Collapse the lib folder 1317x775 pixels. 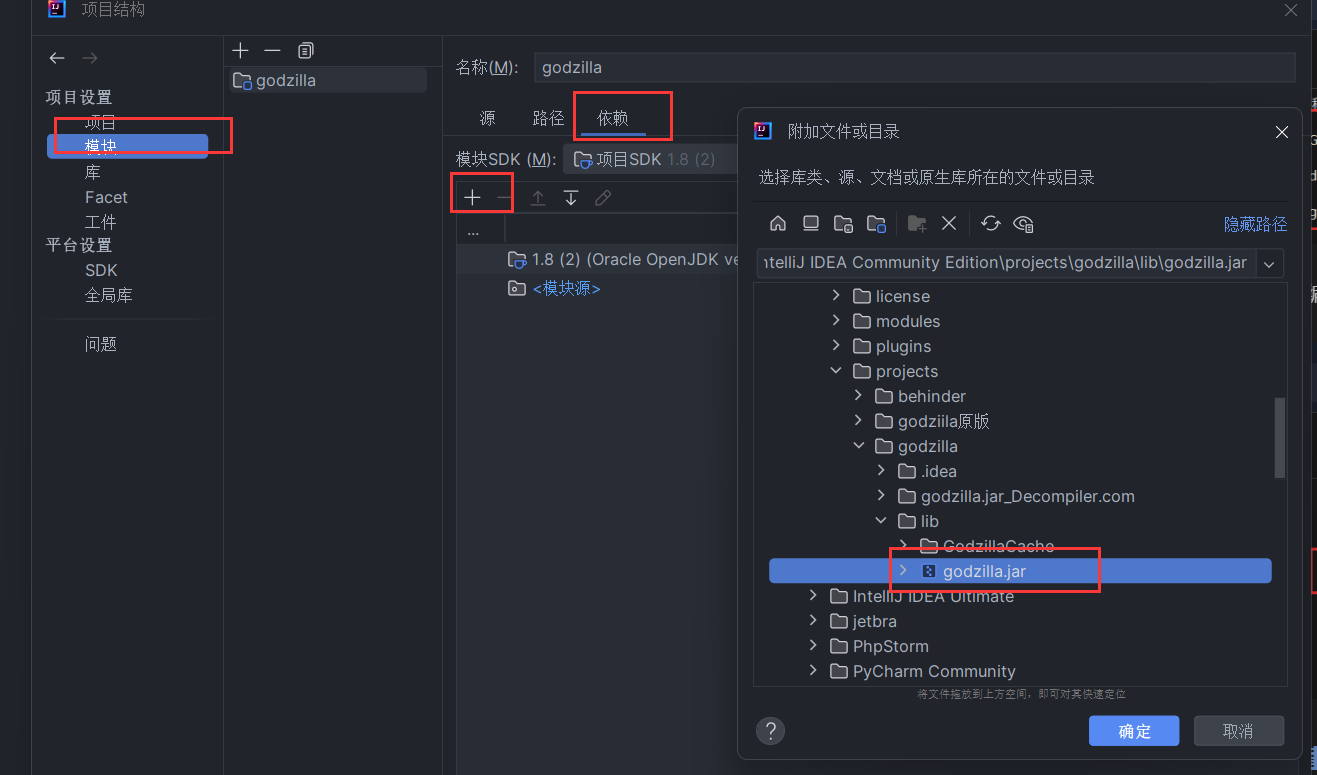tap(881, 521)
